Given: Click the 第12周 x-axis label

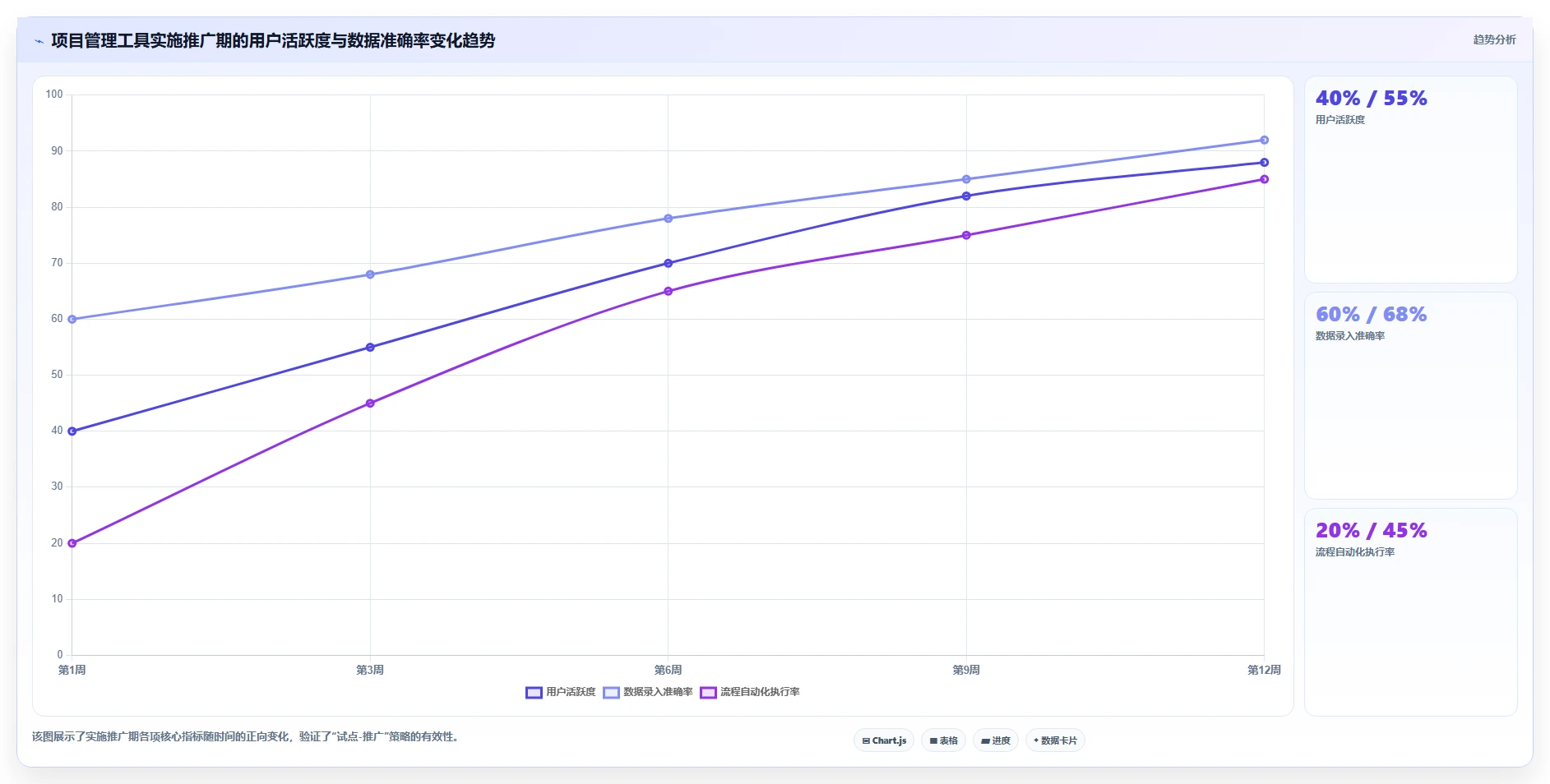Looking at the screenshot, I should point(1265,671).
